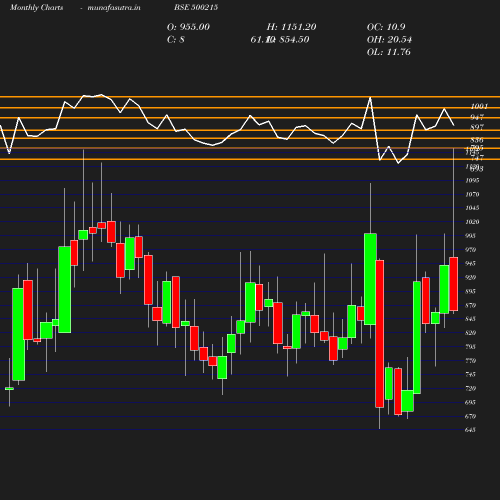Click the '995' price axis label
The width and height of the screenshot is (500, 500).
[x=470, y=236]
